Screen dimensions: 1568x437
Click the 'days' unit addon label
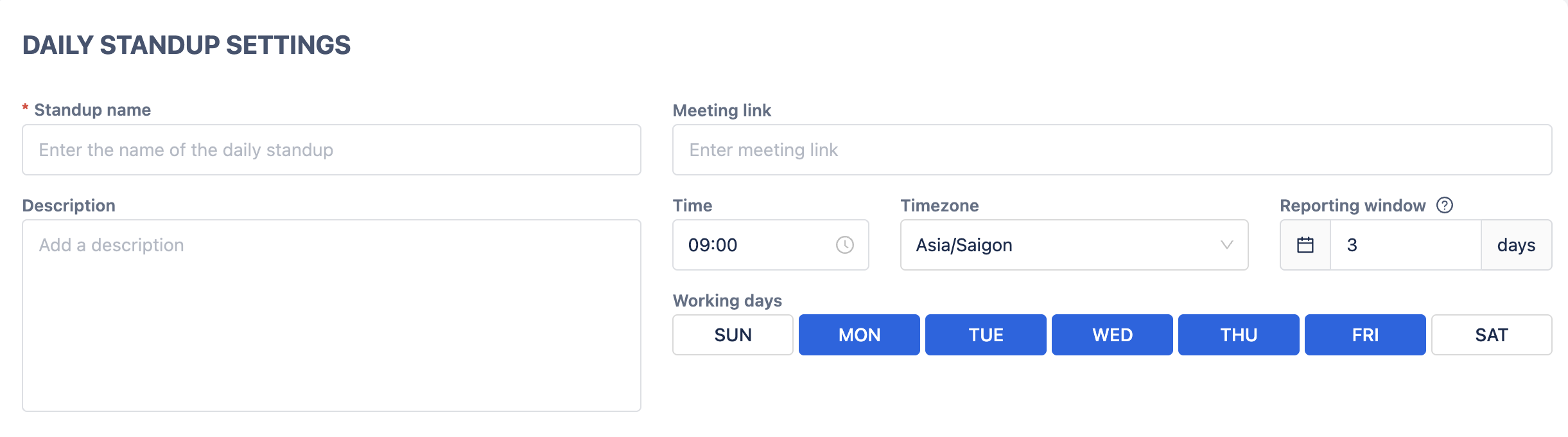tap(1516, 245)
